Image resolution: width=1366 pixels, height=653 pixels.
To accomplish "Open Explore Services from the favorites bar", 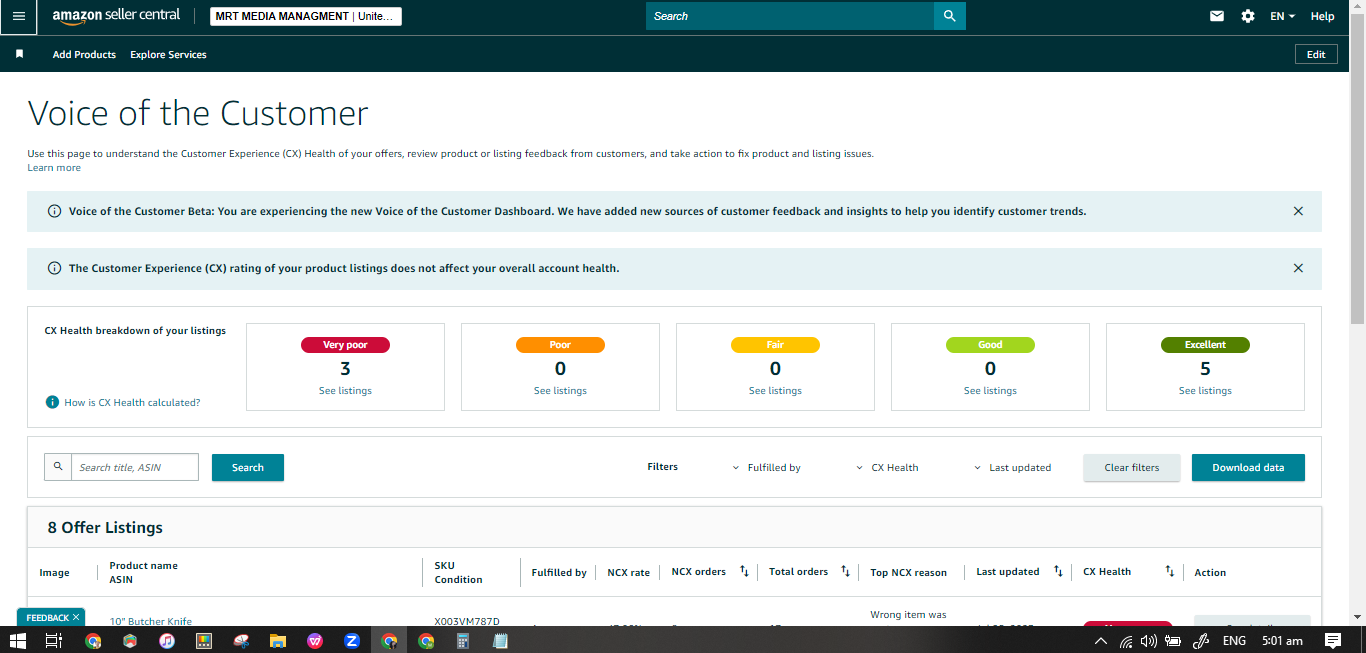I will (x=168, y=54).
